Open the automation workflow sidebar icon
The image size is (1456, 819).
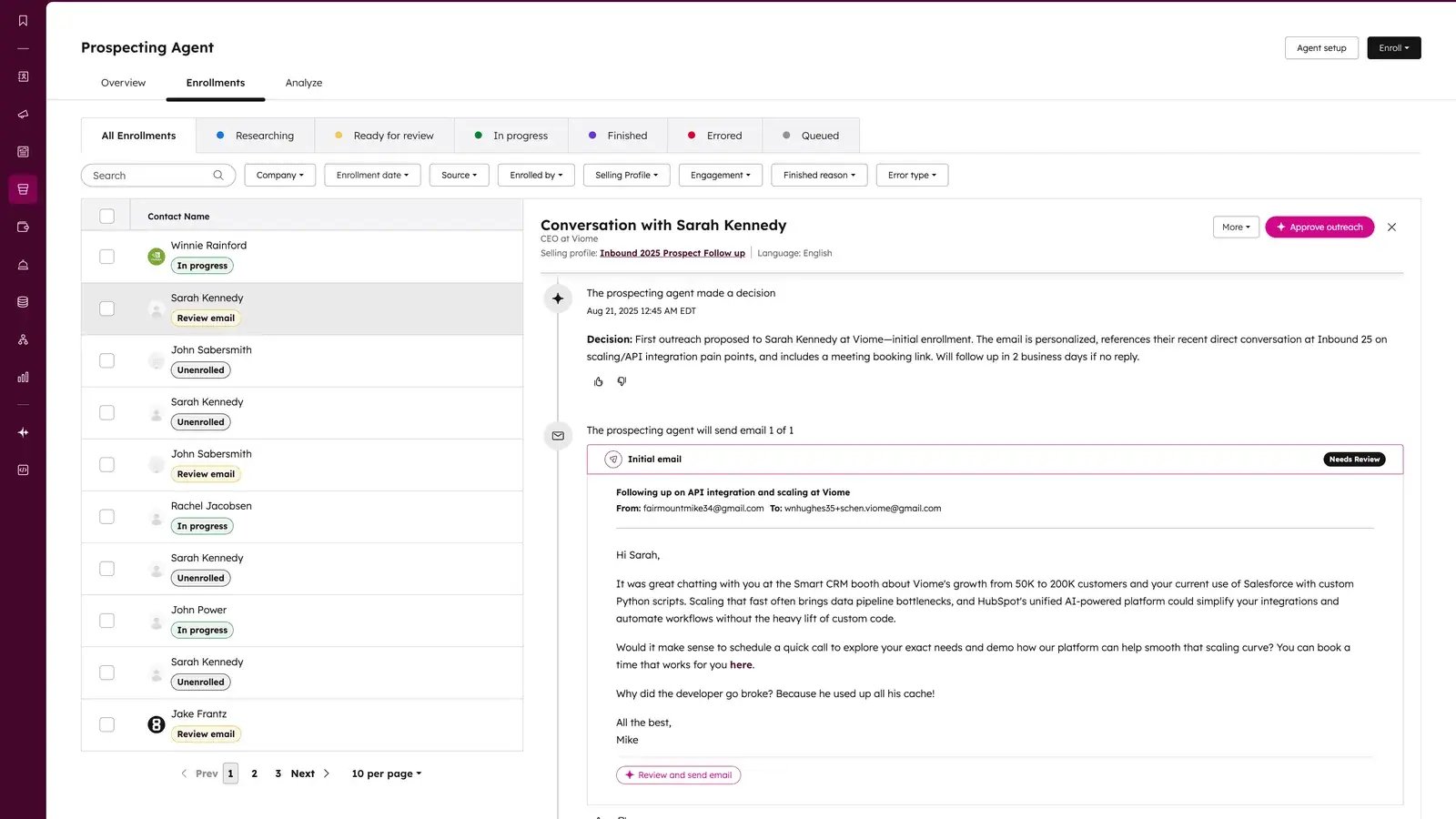pos(23,339)
